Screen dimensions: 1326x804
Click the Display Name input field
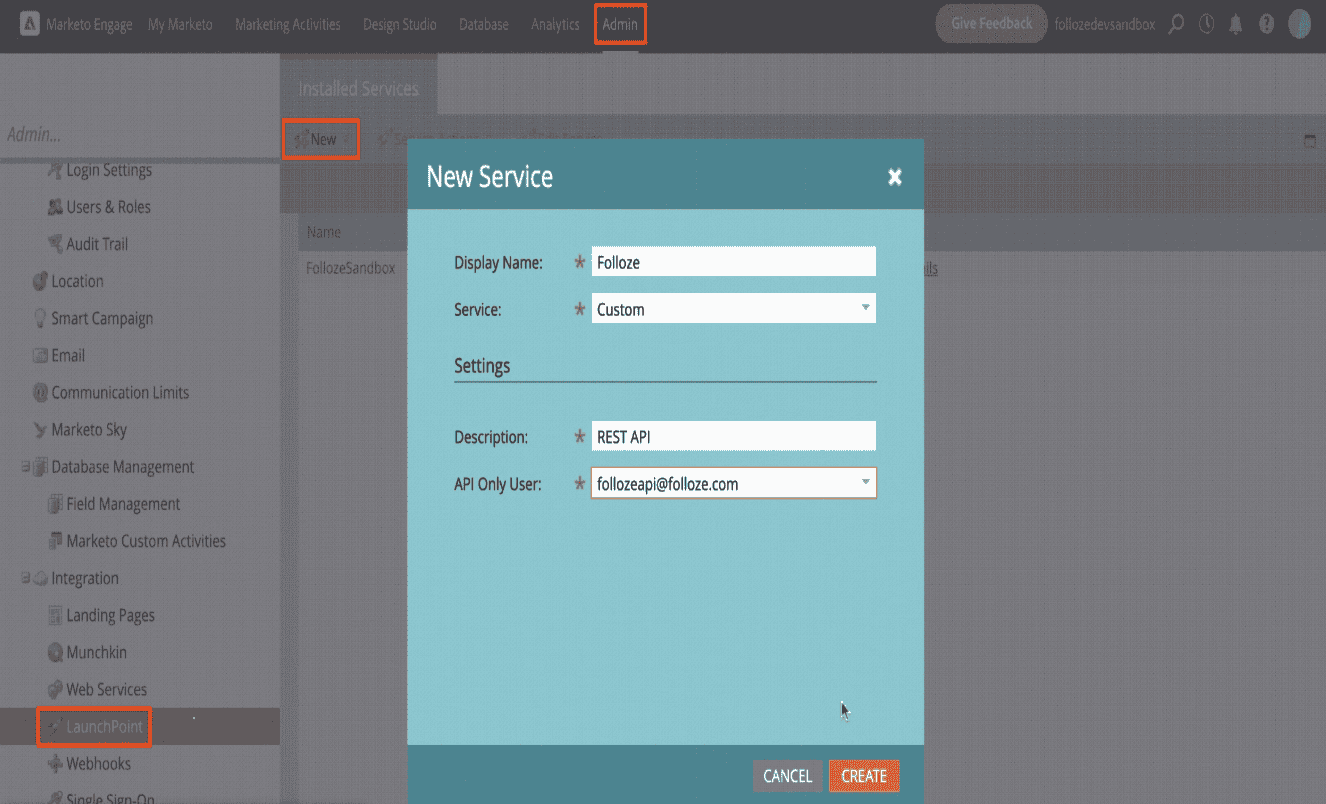tap(733, 262)
